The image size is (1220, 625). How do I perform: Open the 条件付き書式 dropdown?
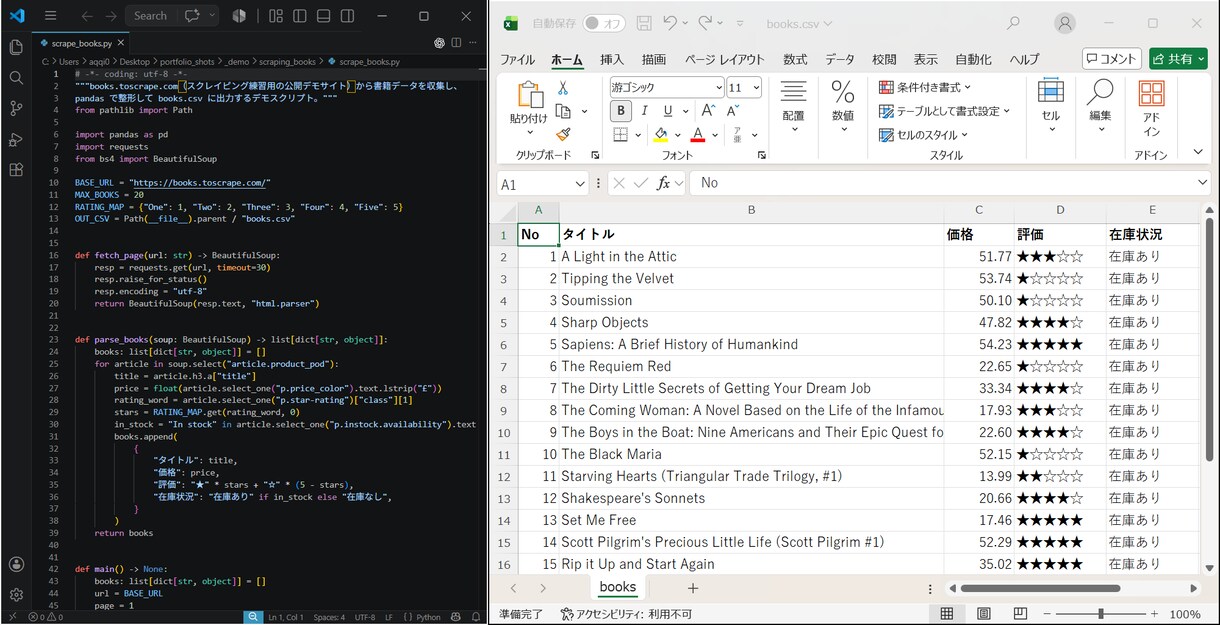[x=925, y=88]
